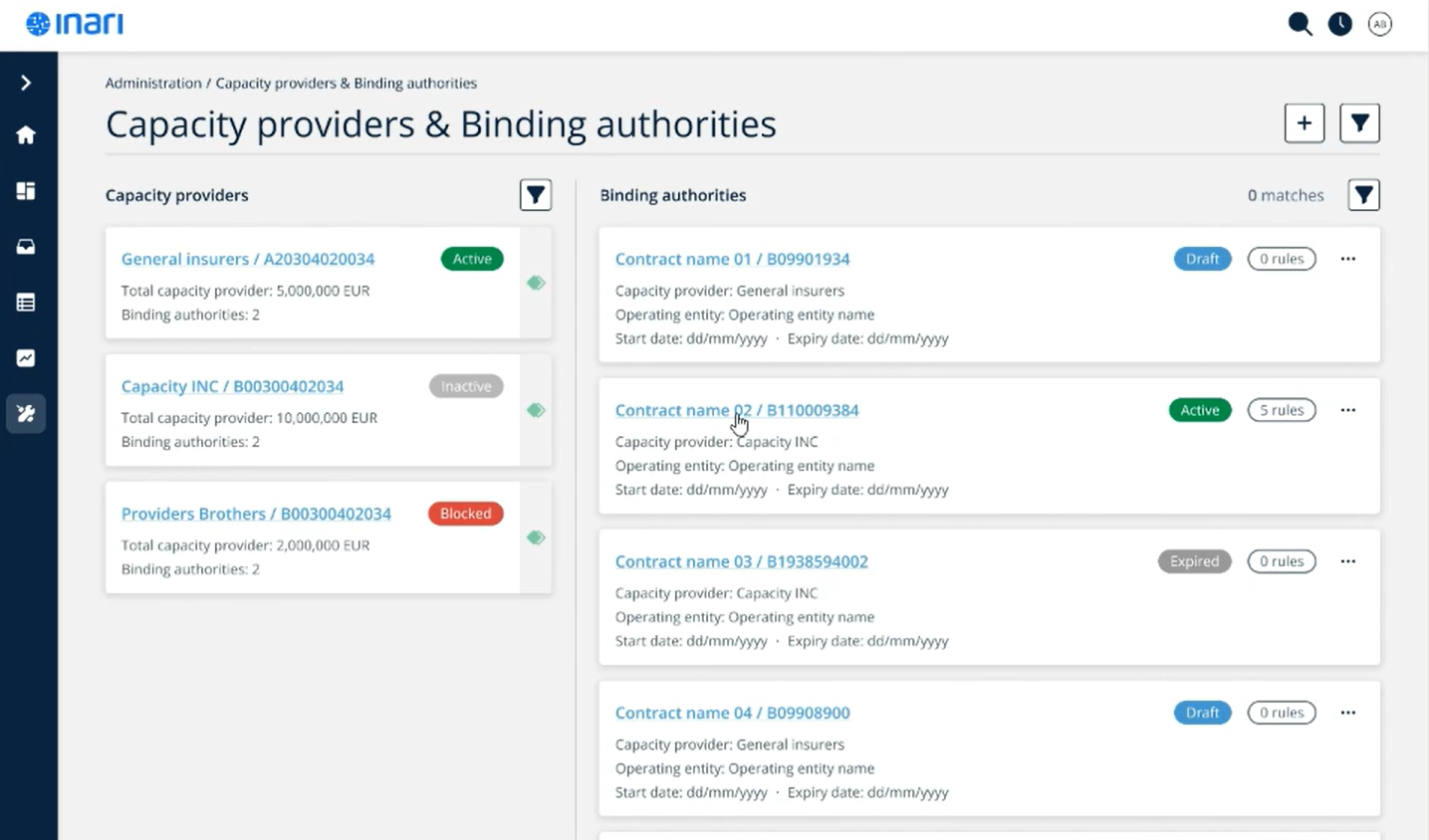The image size is (1429, 840).
Task: Open the inbox tray icon in the sidebar
Action: pyautogui.click(x=26, y=246)
